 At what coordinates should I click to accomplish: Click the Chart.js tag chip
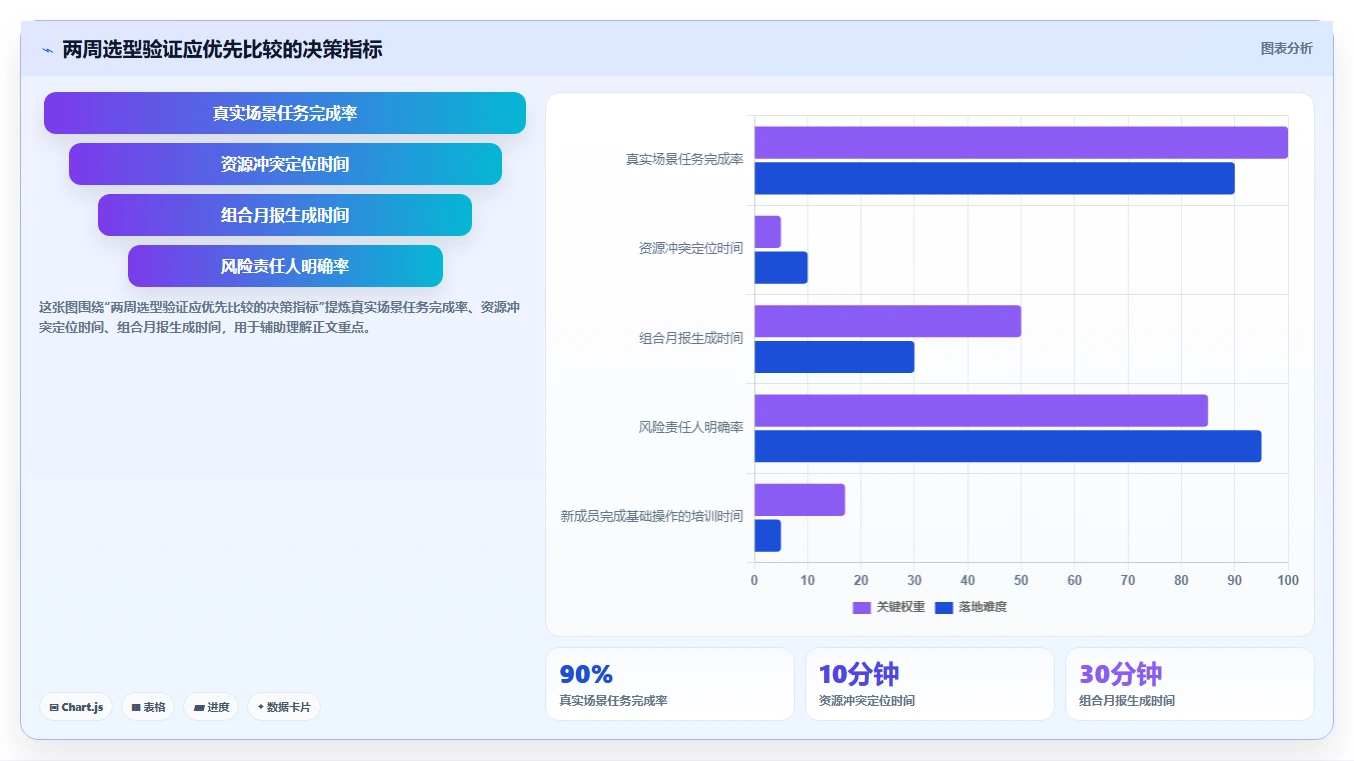point(77,707)
